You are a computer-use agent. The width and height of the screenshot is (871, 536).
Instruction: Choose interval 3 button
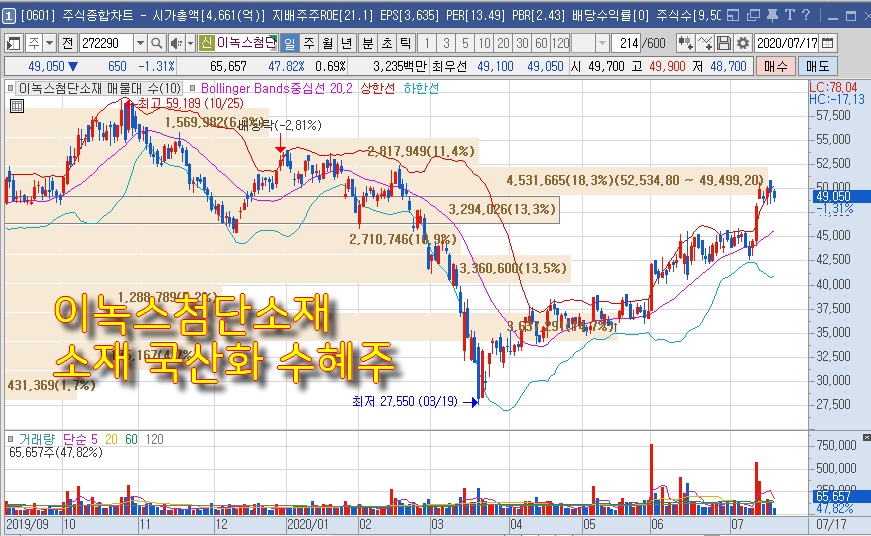(446, 43)
